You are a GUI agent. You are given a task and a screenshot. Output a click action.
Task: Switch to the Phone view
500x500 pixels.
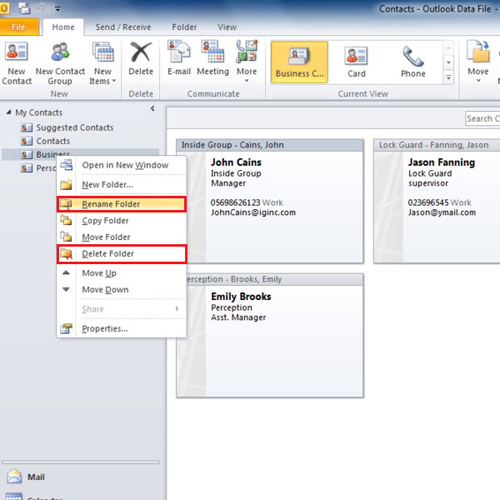(x=413, y=62)
